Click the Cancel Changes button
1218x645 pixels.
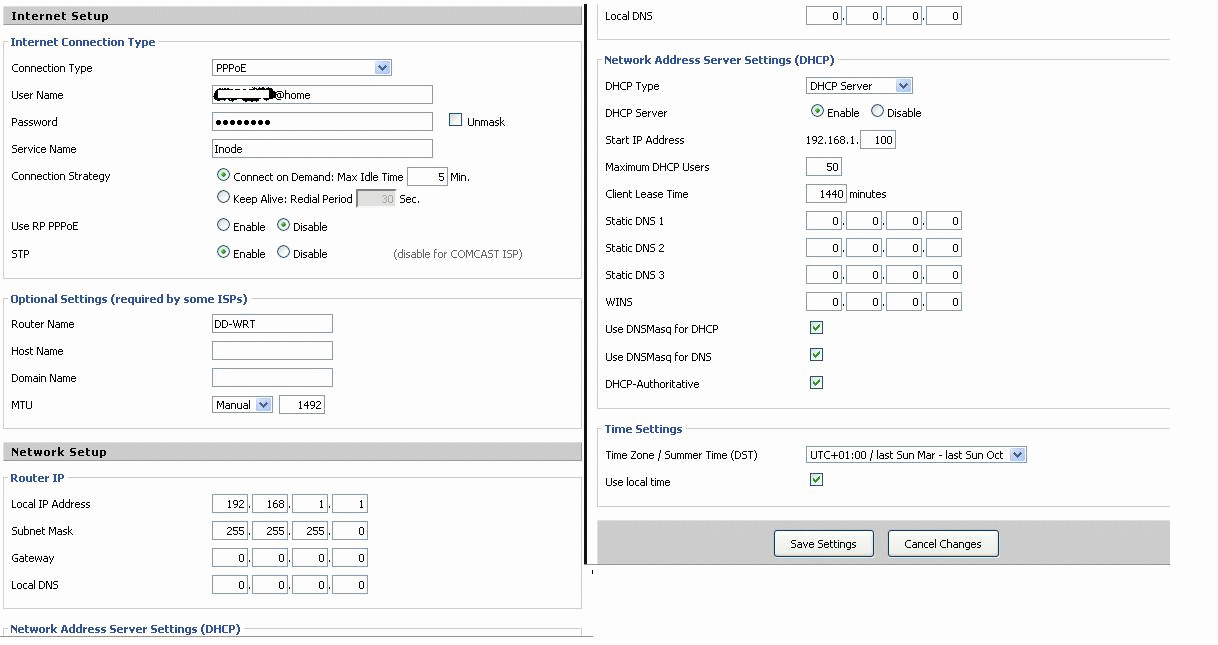click(943, 544)
